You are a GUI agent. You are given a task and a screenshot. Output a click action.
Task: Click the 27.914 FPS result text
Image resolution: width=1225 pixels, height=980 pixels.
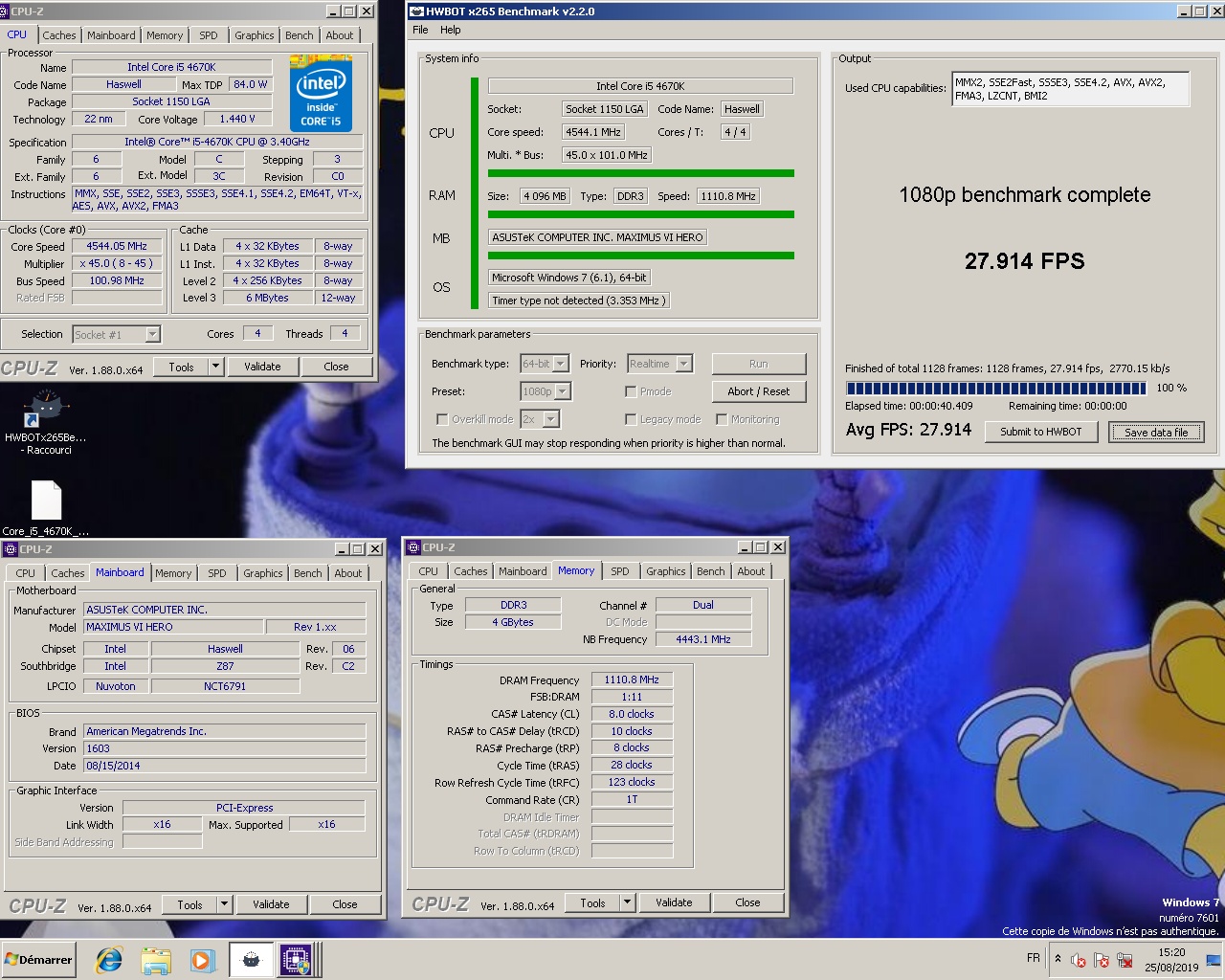pos(1024,261)
